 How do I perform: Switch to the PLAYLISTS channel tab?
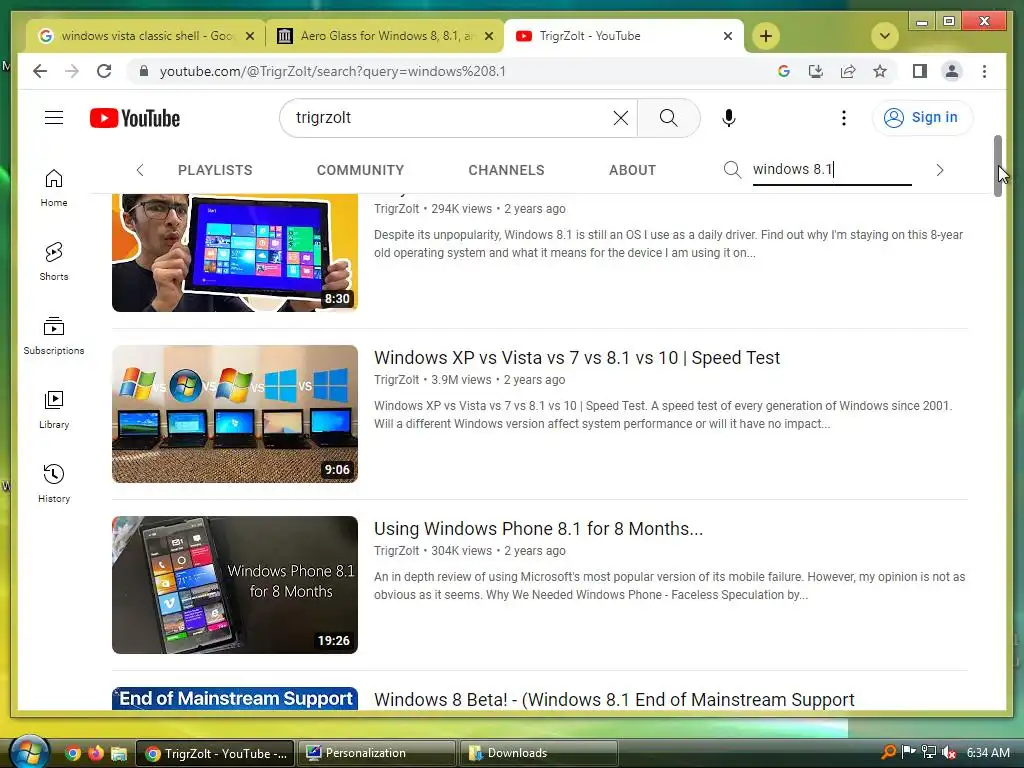[x=215, y=170]
